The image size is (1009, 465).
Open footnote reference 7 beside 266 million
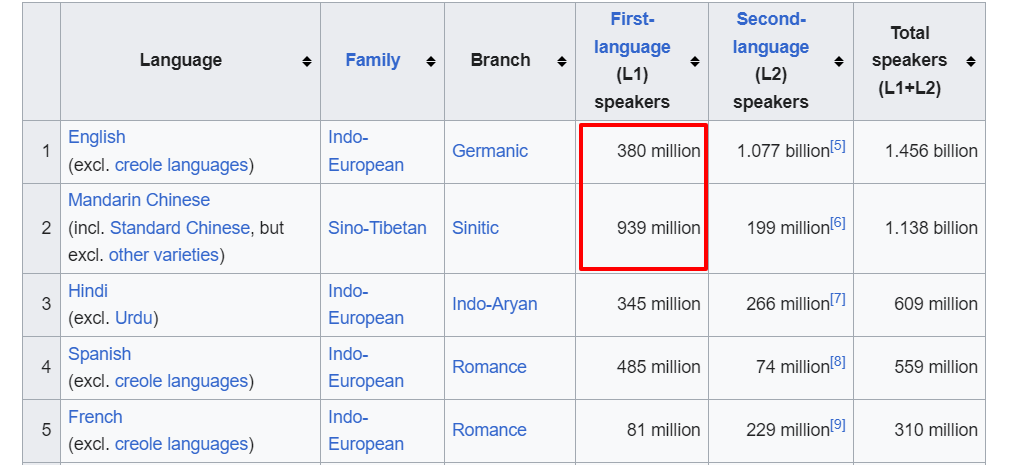[837, 299]
